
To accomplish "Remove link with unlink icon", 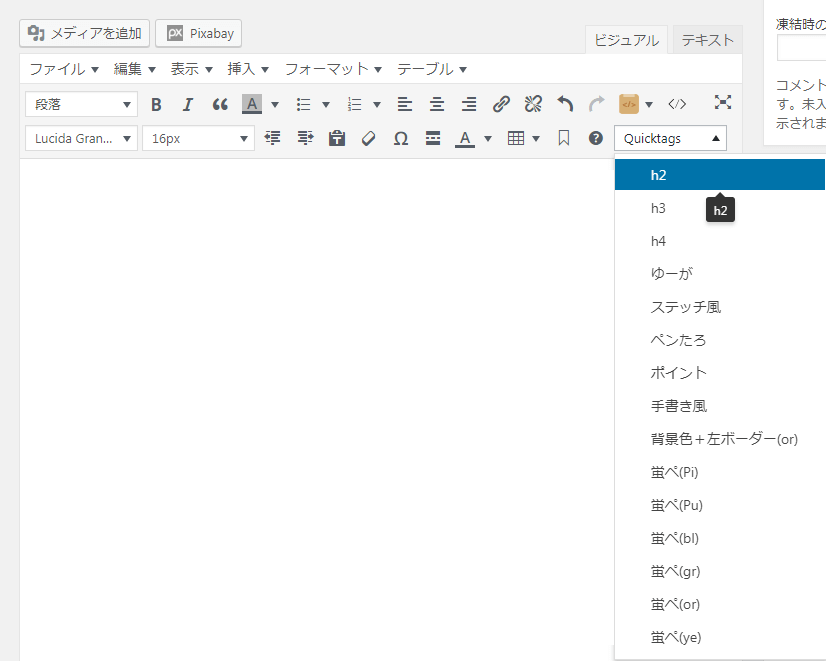I will pos(533,104).
